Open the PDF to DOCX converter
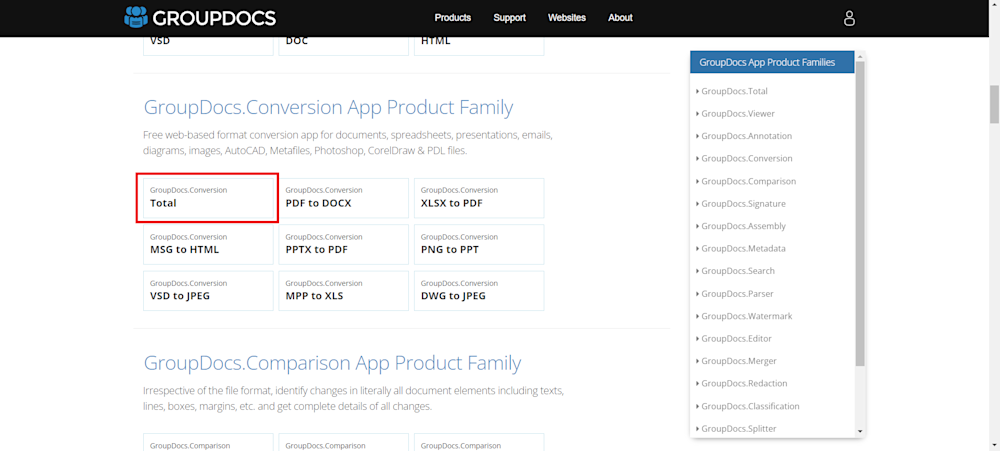This screenshot has width=1000, height=451. tap(344, 198)
